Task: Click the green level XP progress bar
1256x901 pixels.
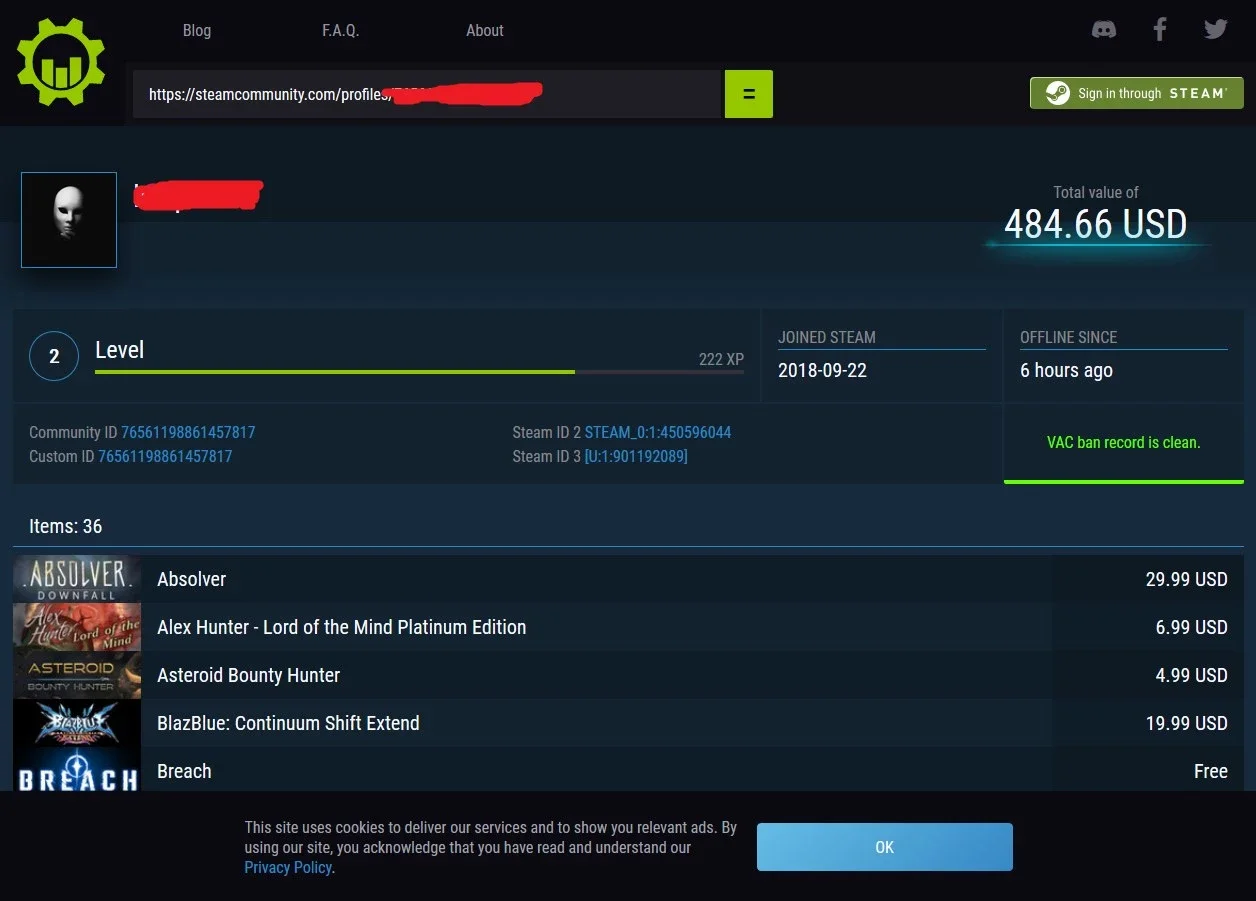Action: [x=419, y=372]
